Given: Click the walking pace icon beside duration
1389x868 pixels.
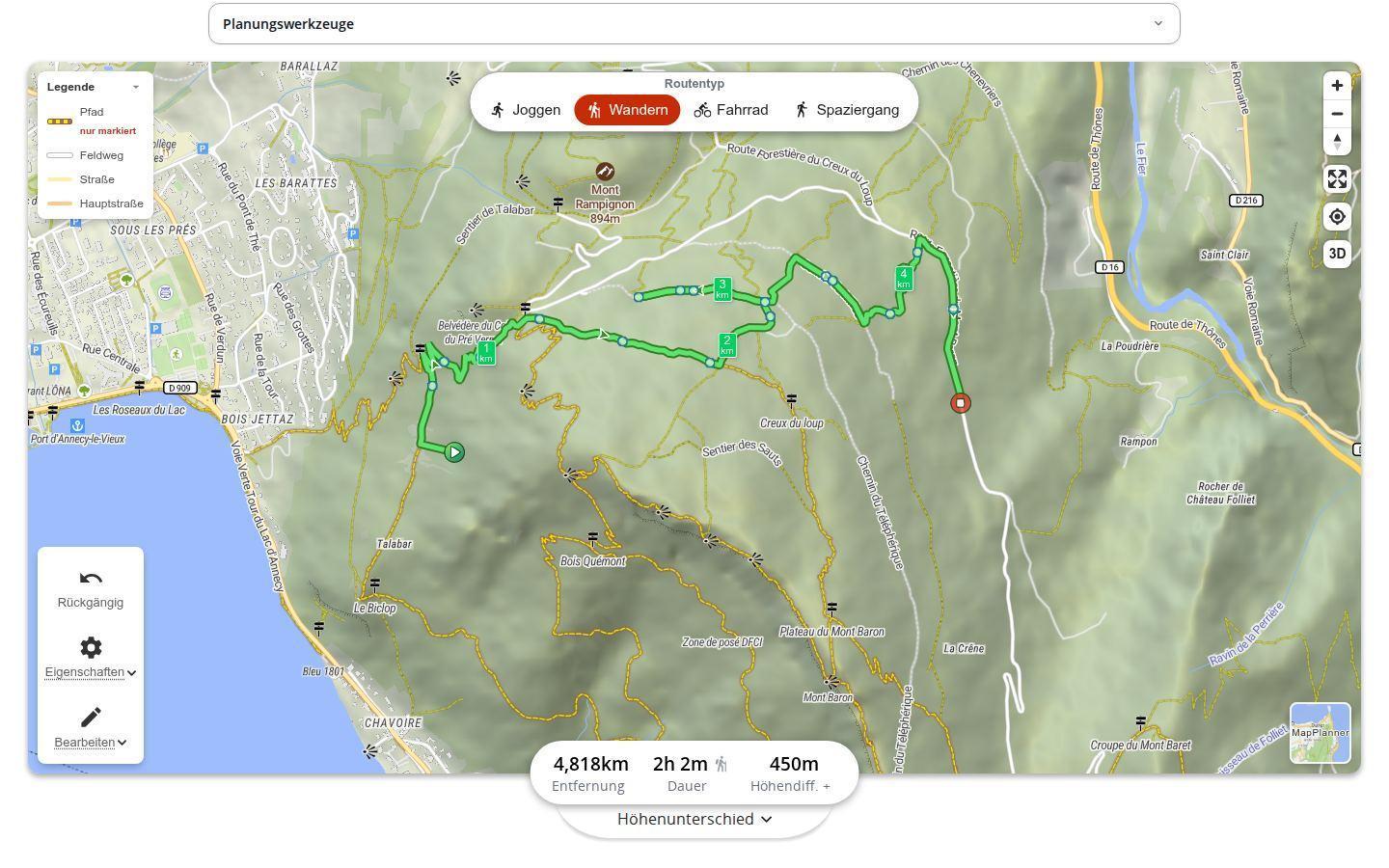Looking at the screenshot, I should (721, 764).
